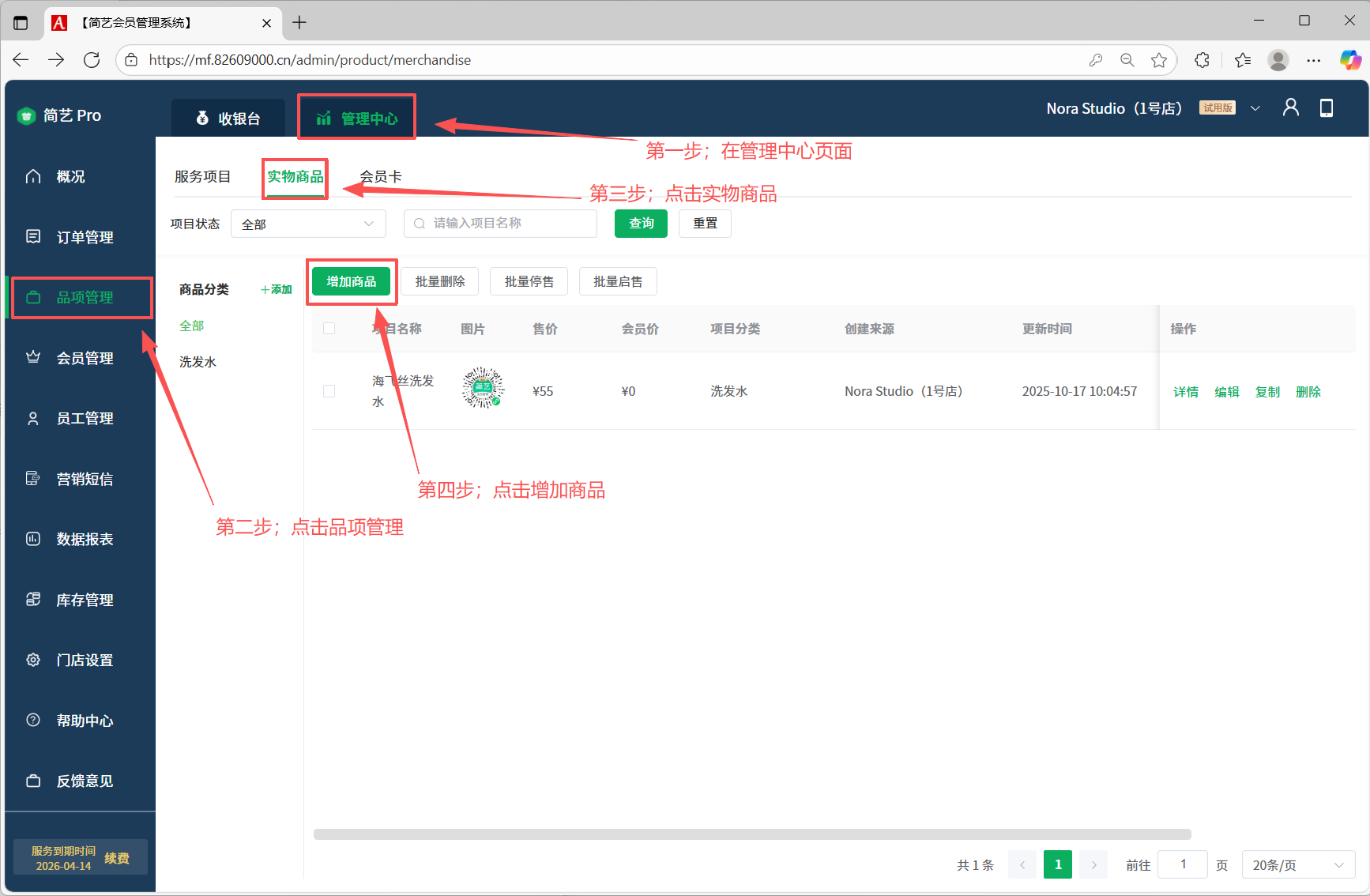
Task: Reload the page with refresh icon
Action: [x=92, y=60]
